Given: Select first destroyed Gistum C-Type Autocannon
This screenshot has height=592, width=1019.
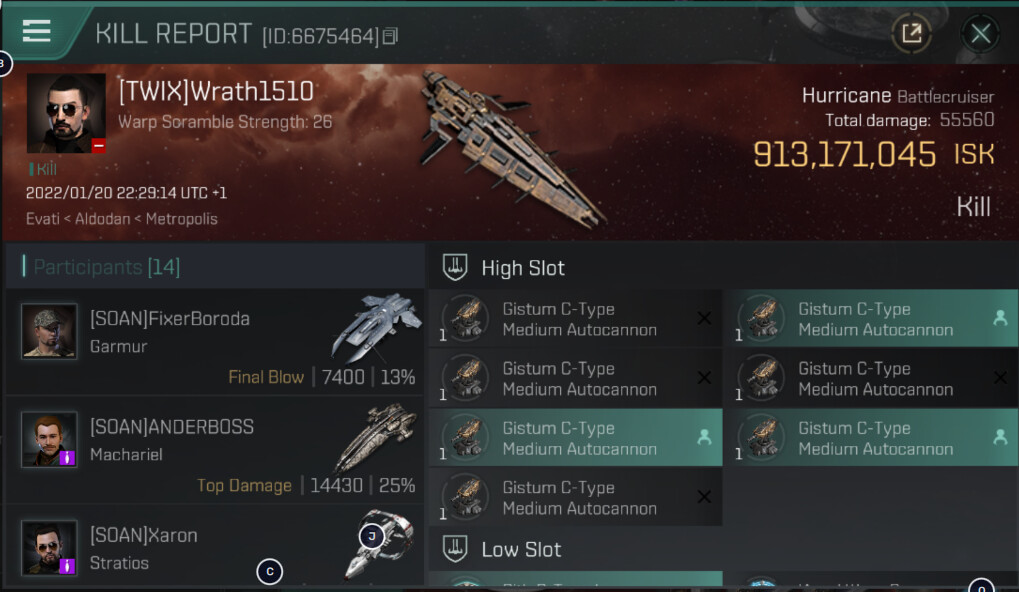Looking at the screenshot, I should click(x=576, y=318).
